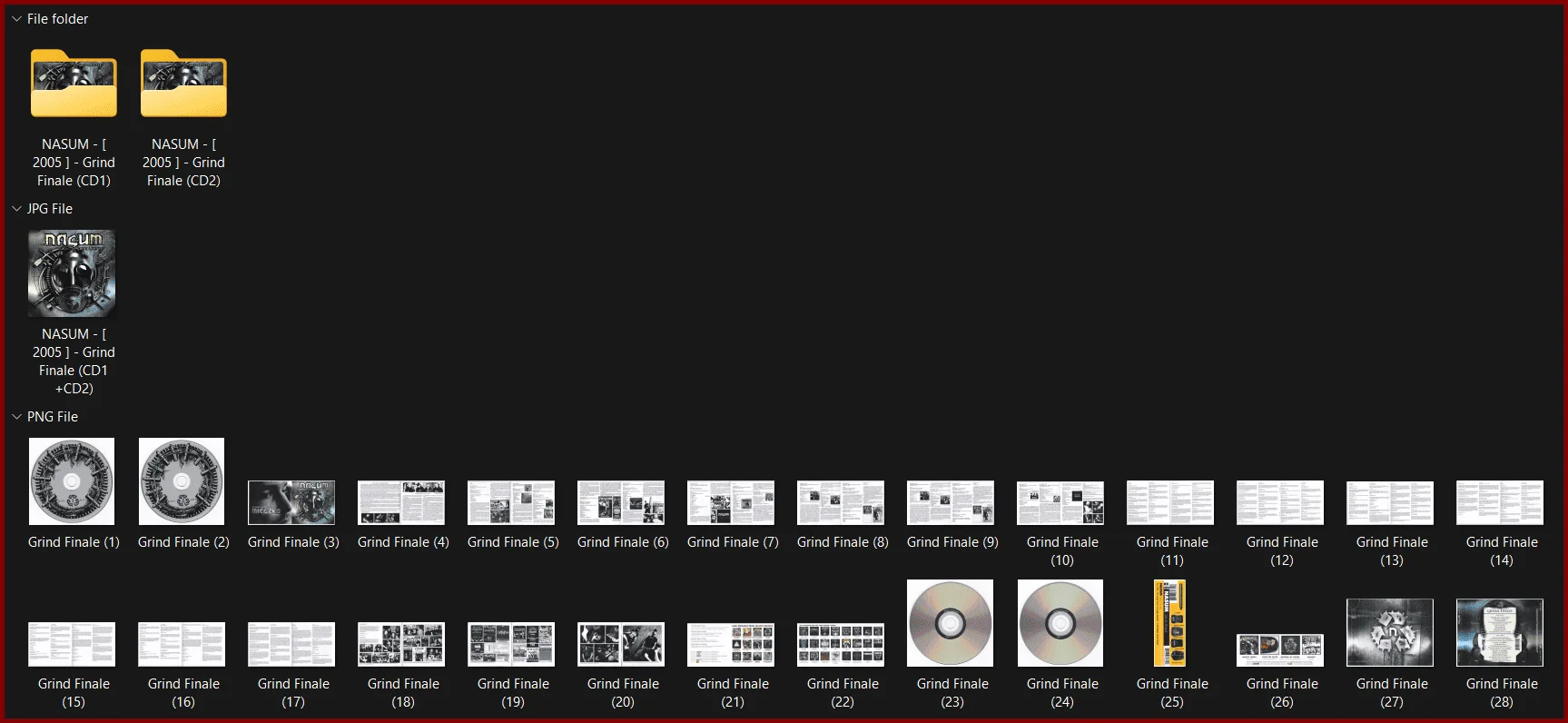Click the "Grind Finale (1)" file name
Viewport: 1568px width, 723px height.
tap(74, 542)
